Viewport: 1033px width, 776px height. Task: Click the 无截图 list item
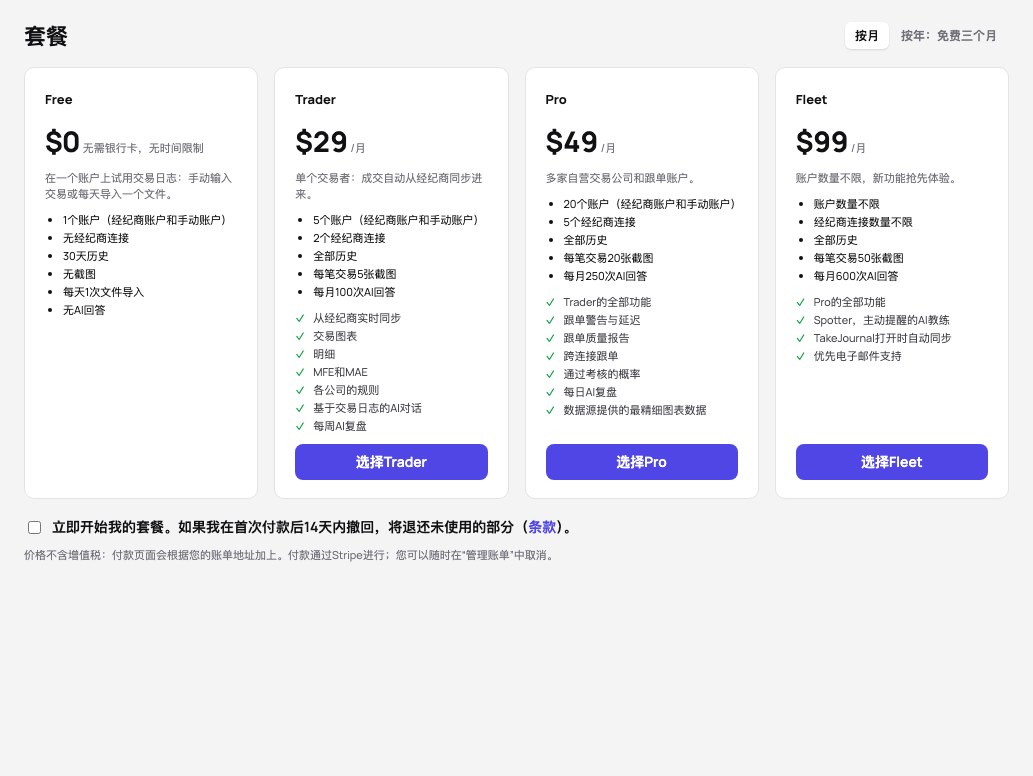click(x=79, y=274)
